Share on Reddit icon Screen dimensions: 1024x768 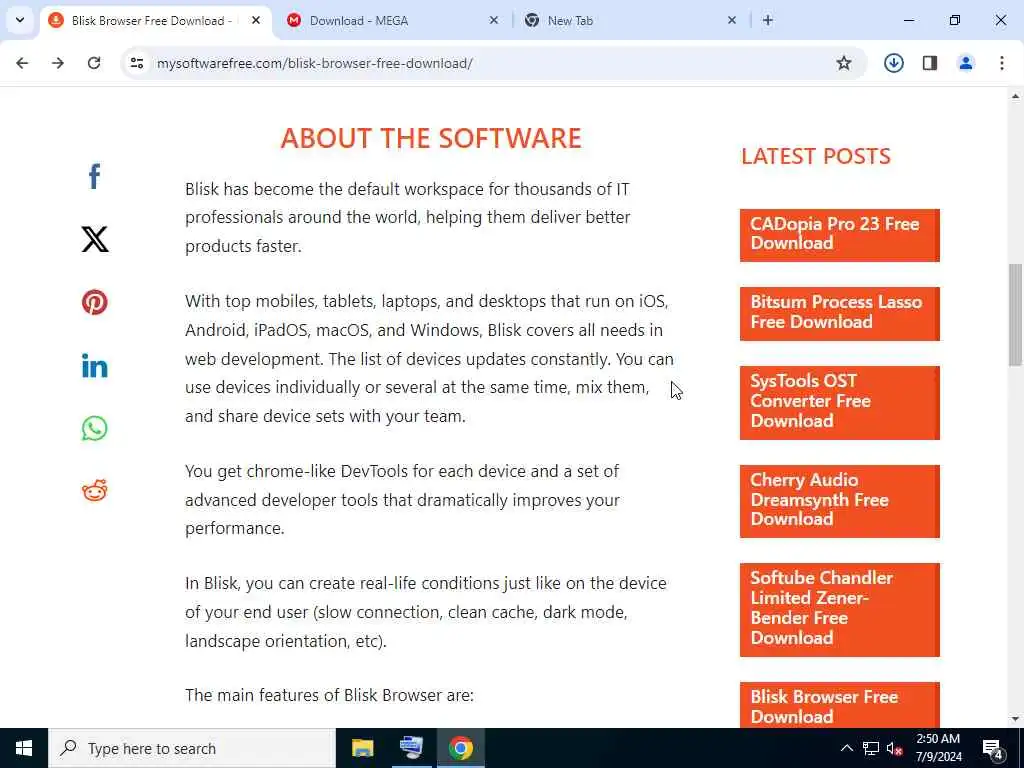pyautogui.click(x=95, y=490)
